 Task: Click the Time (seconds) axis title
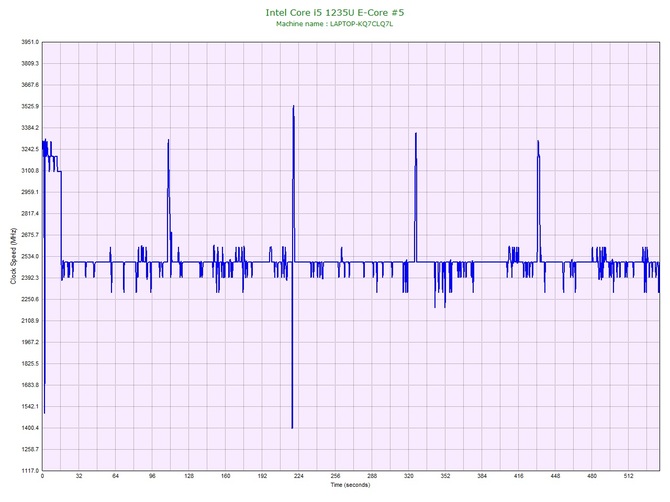(350, 485)
